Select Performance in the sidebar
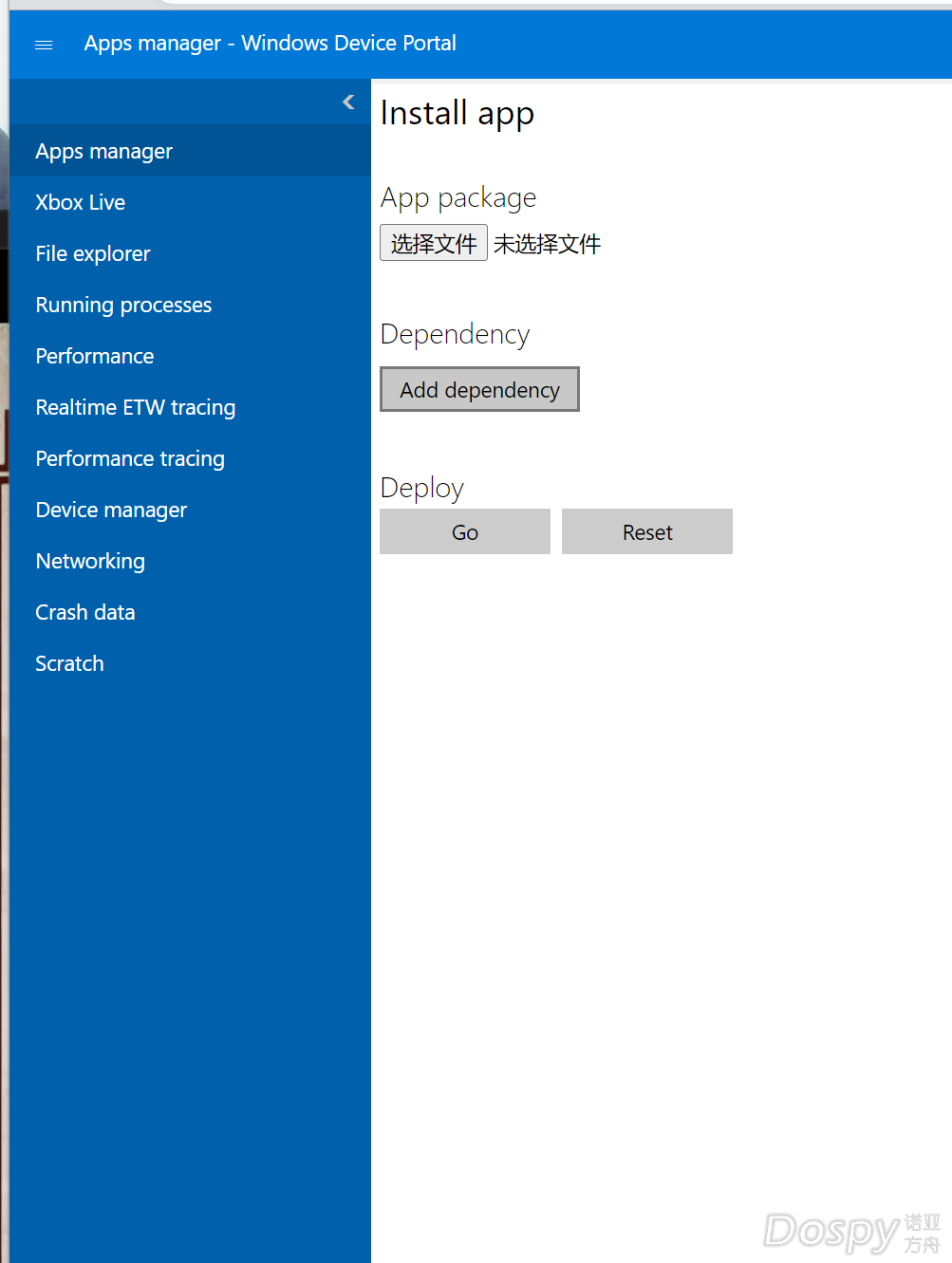This screenshot has width=952, height=1263. click(95, 357)
